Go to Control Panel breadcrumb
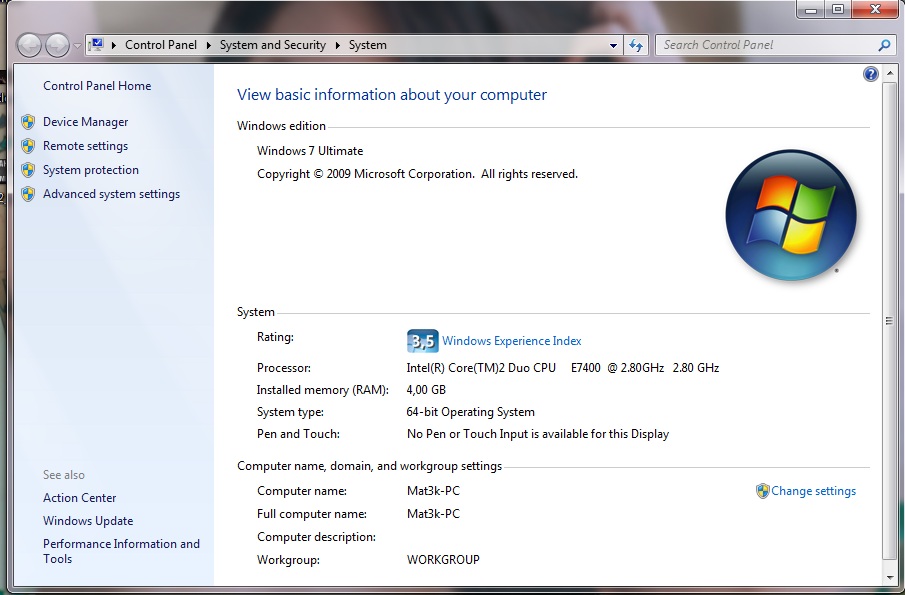 point(160,45)
